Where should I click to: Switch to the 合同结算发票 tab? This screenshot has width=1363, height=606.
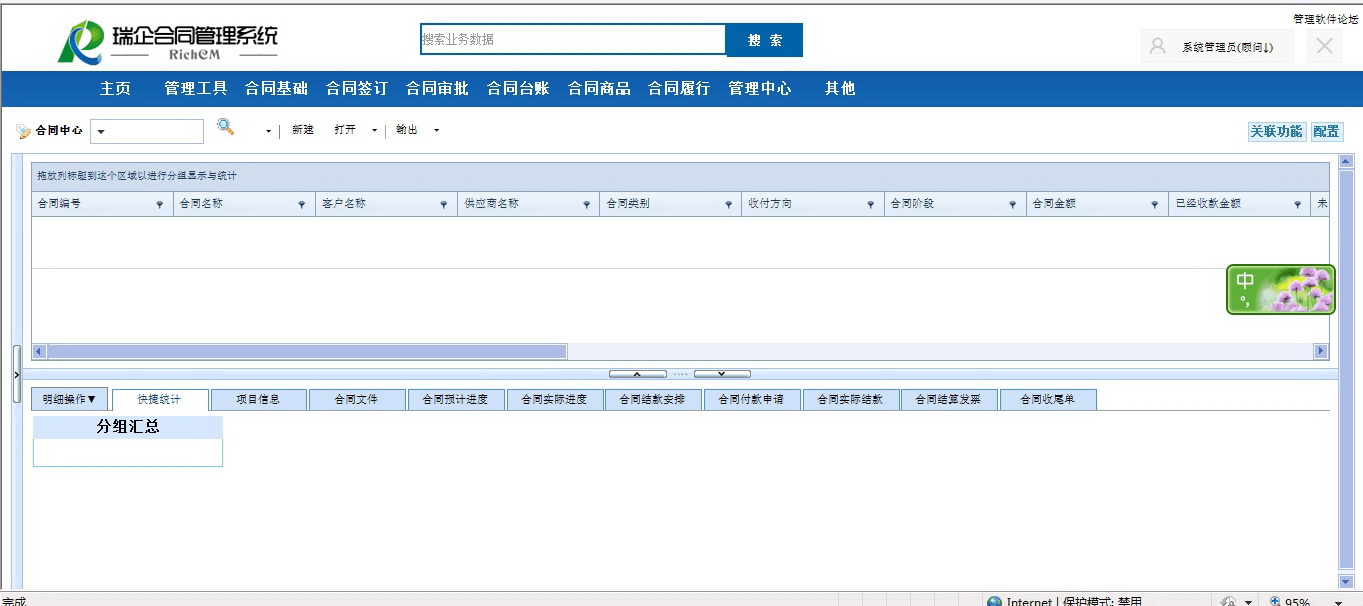coord(949,400)
